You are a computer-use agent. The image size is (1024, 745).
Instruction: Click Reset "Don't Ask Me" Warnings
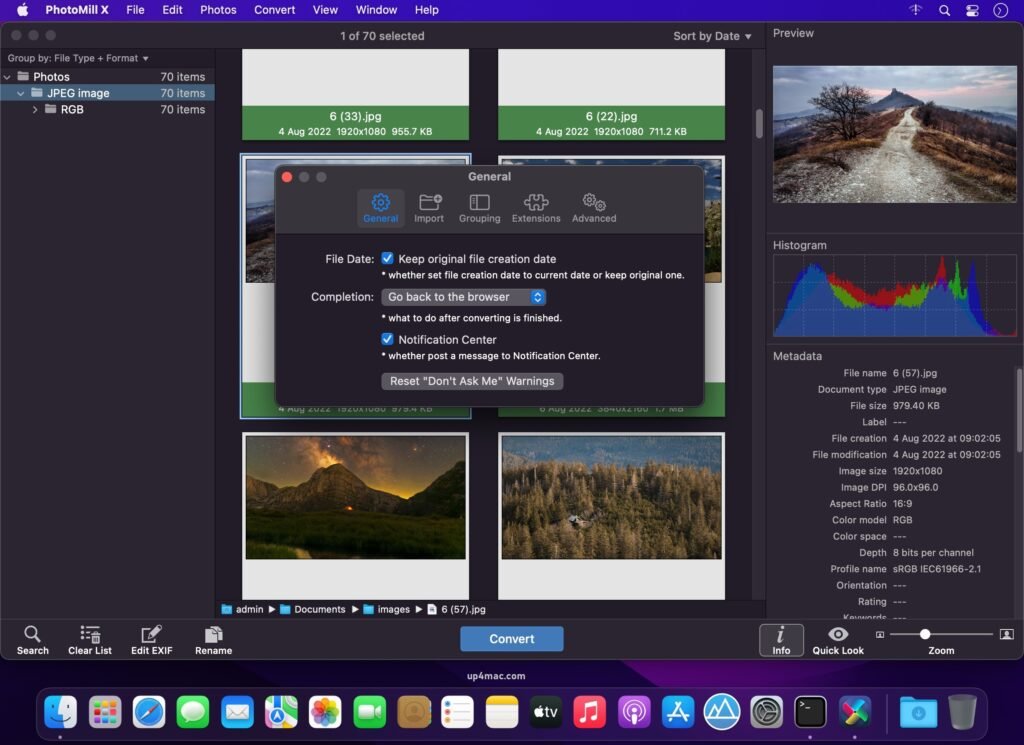pos(472,381)
